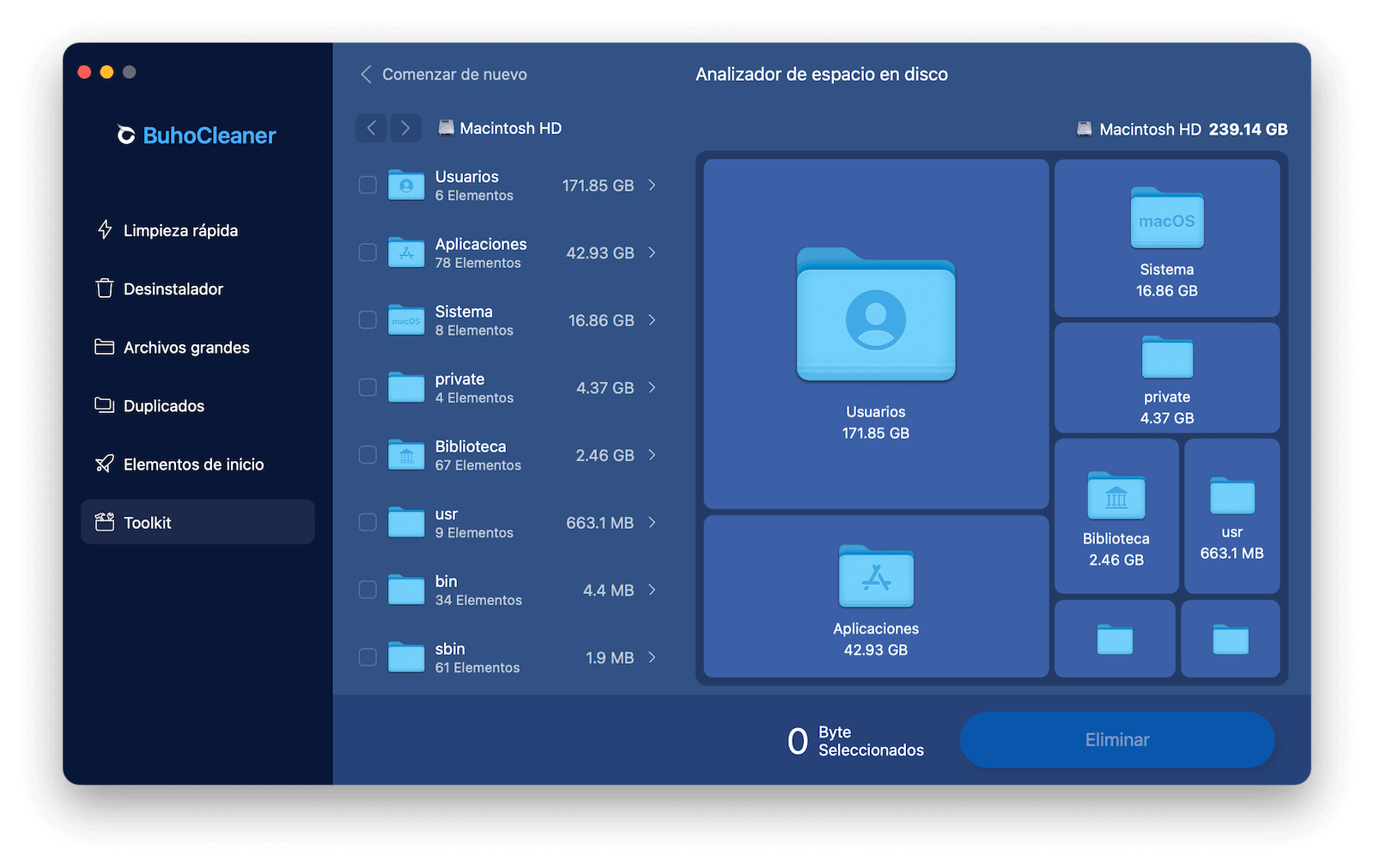This screenshot has height=868, width=1374.
Task: Expand the Sistema folder chevron
Action: point(652,320)
